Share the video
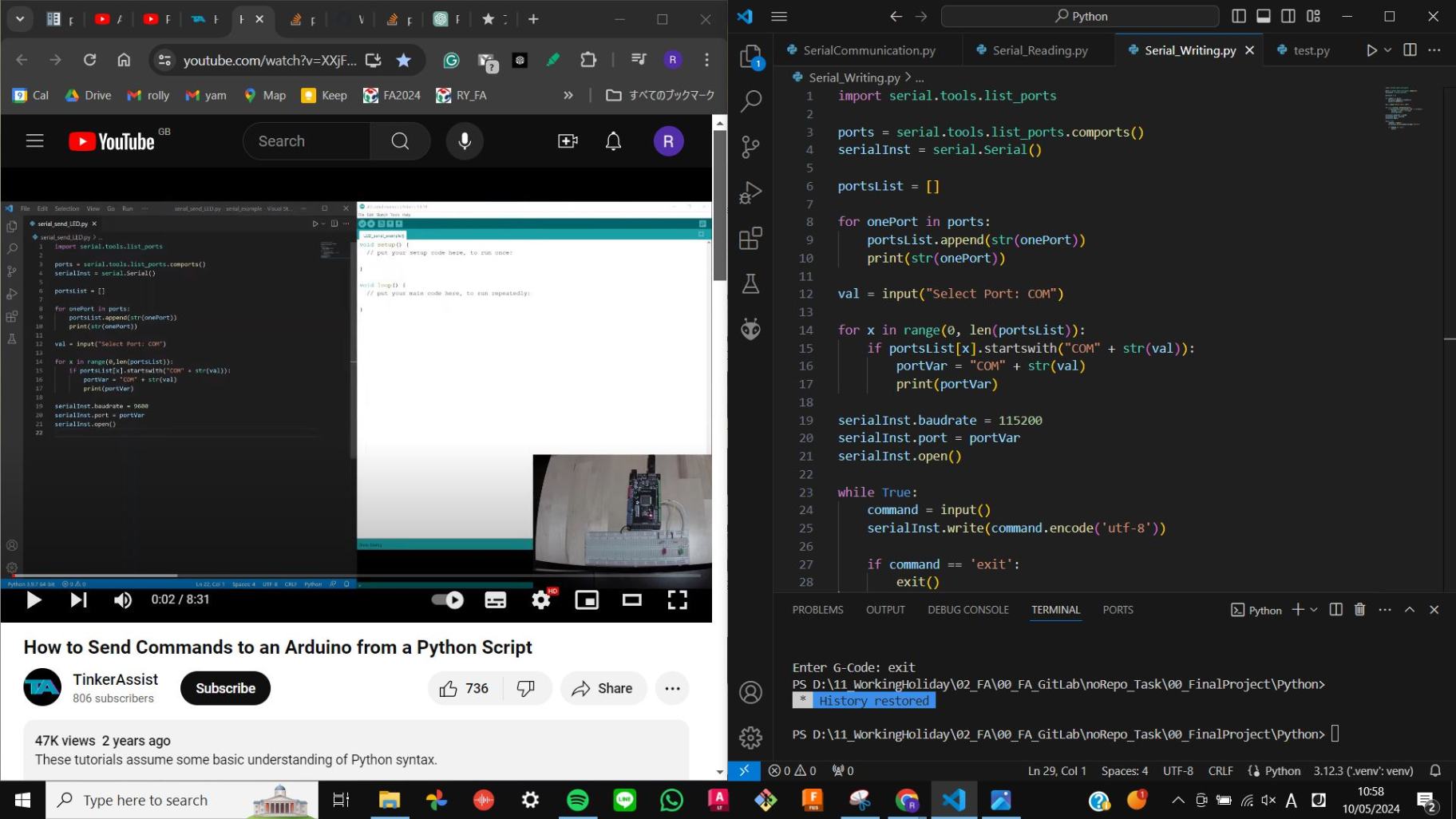This screenshot has width=1456, height=819. click(603, 688)
